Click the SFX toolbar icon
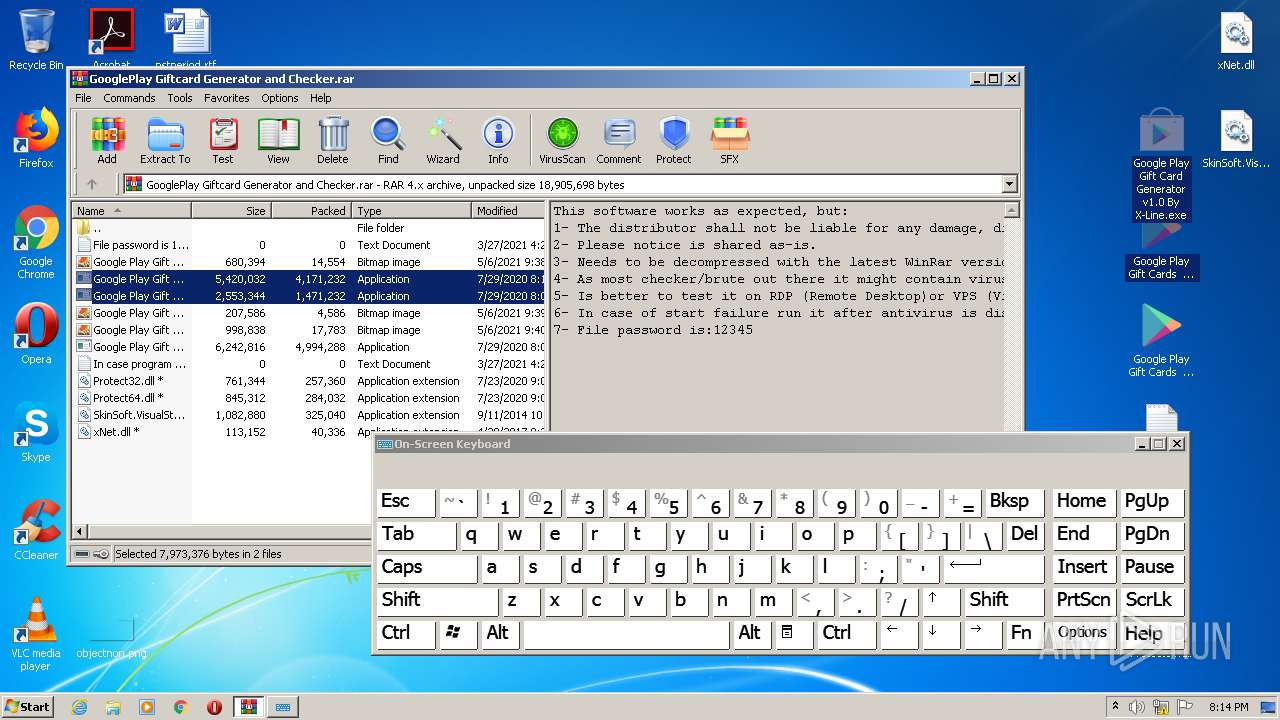The image size is (1280, 720). click(x=730, y=140)
